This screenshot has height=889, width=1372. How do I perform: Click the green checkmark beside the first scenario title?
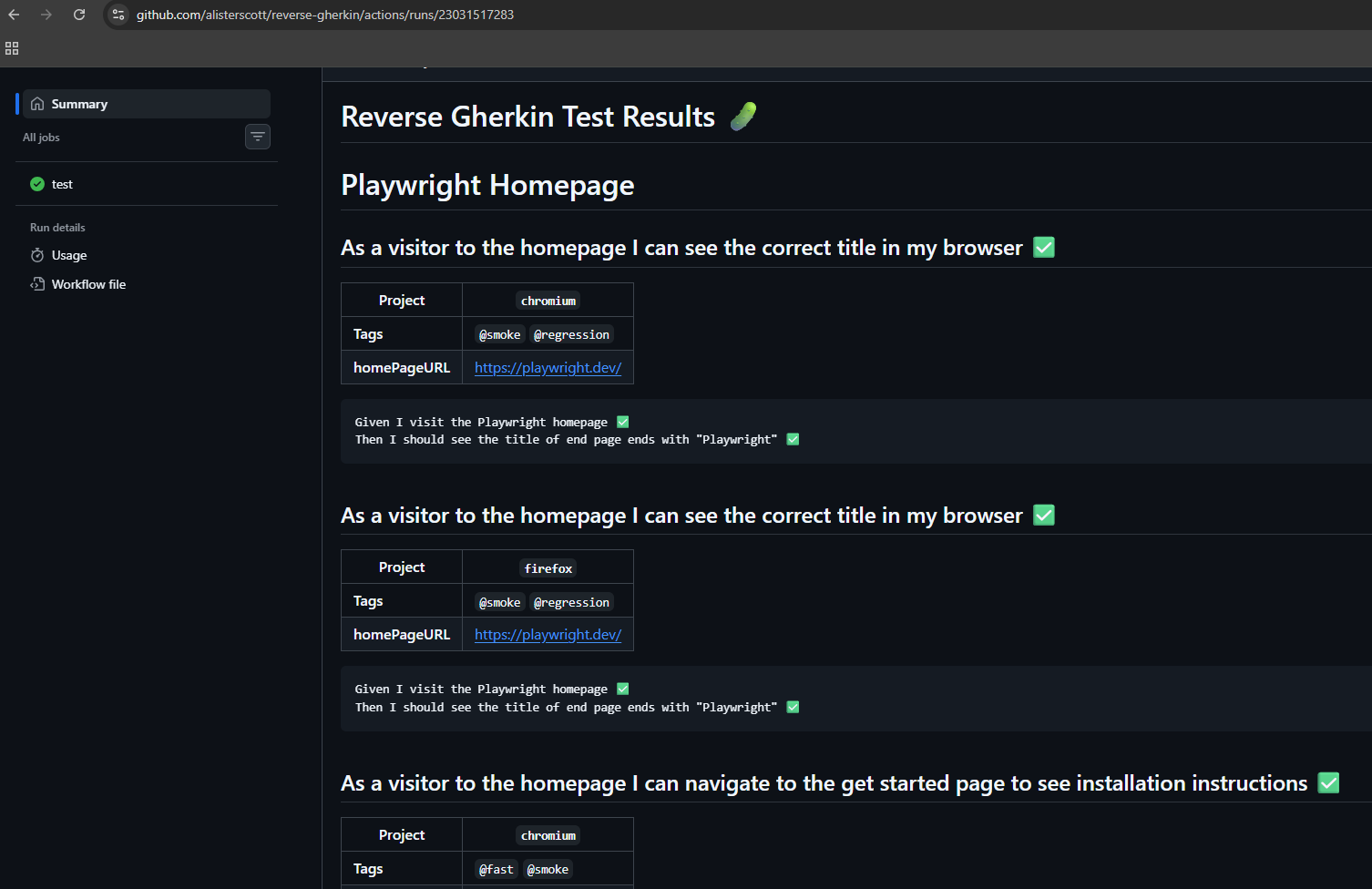click(1044, 247)
